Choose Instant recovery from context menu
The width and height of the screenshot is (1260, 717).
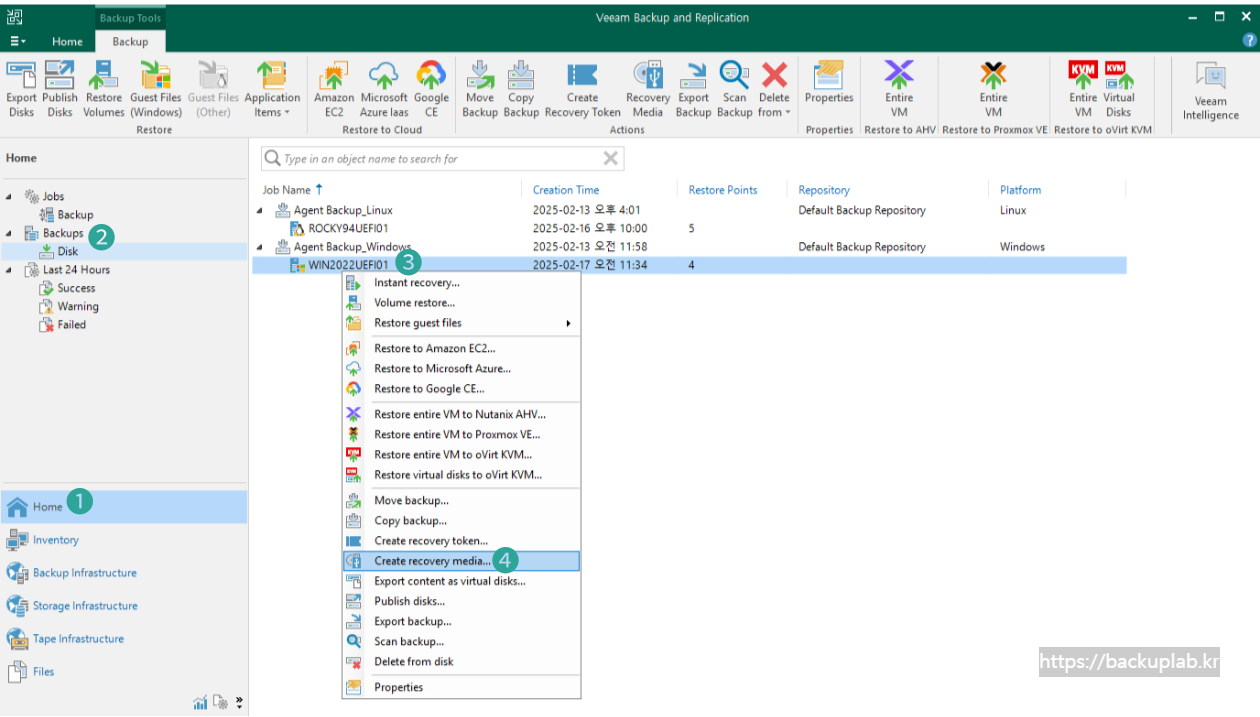(461, 283)
